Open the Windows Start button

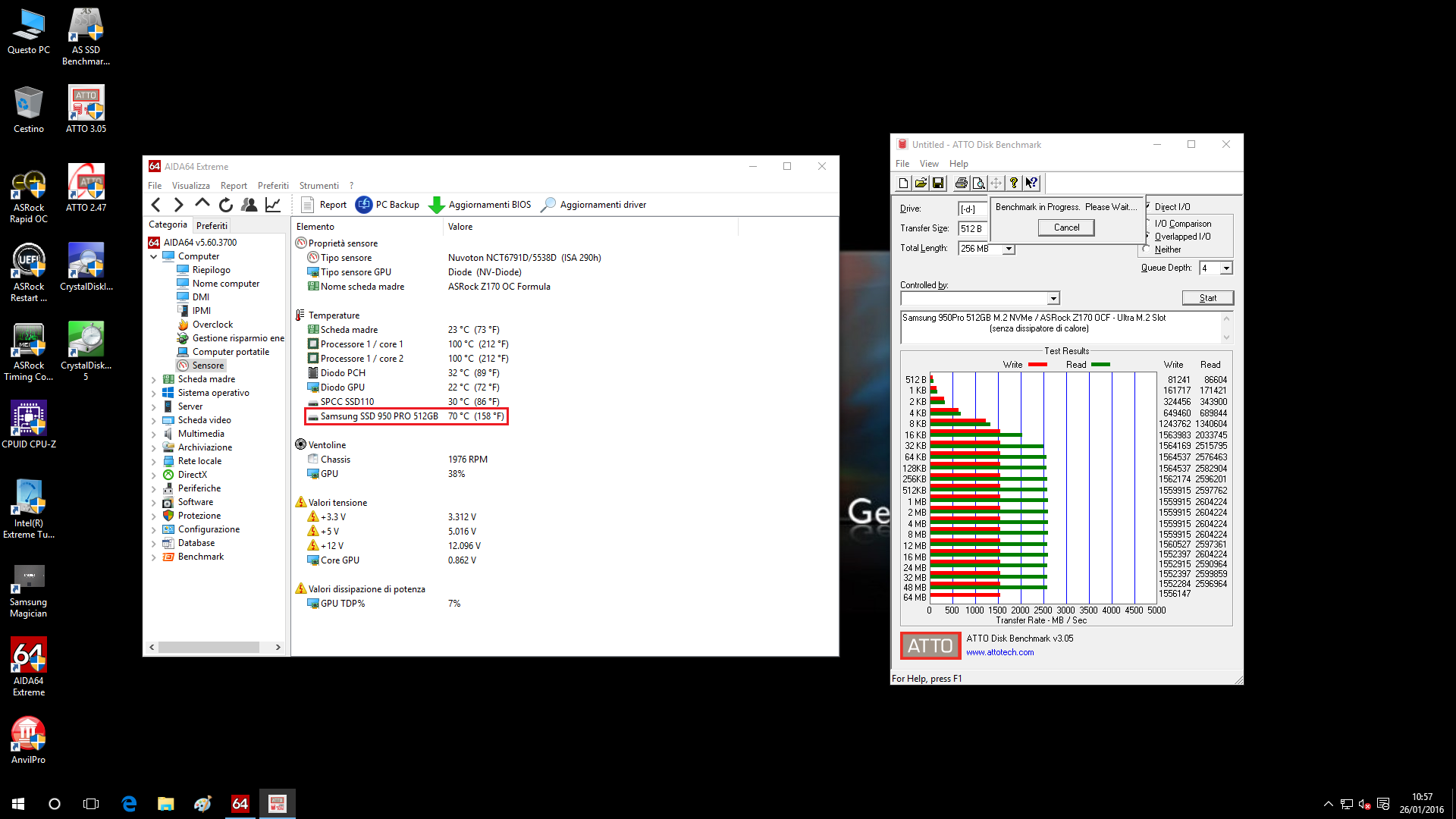(18, 804)
